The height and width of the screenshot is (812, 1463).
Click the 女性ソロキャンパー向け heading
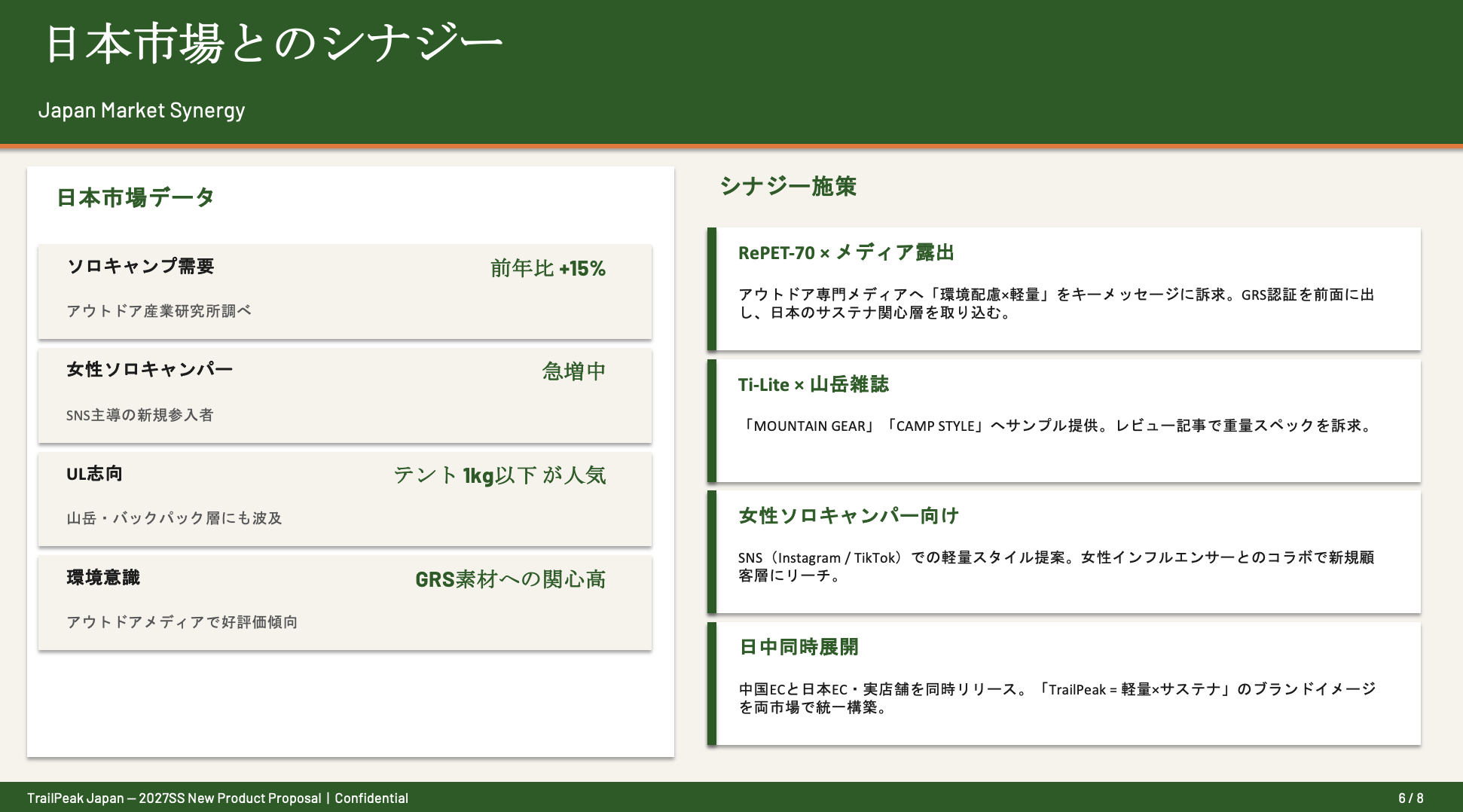pos(848,515)
